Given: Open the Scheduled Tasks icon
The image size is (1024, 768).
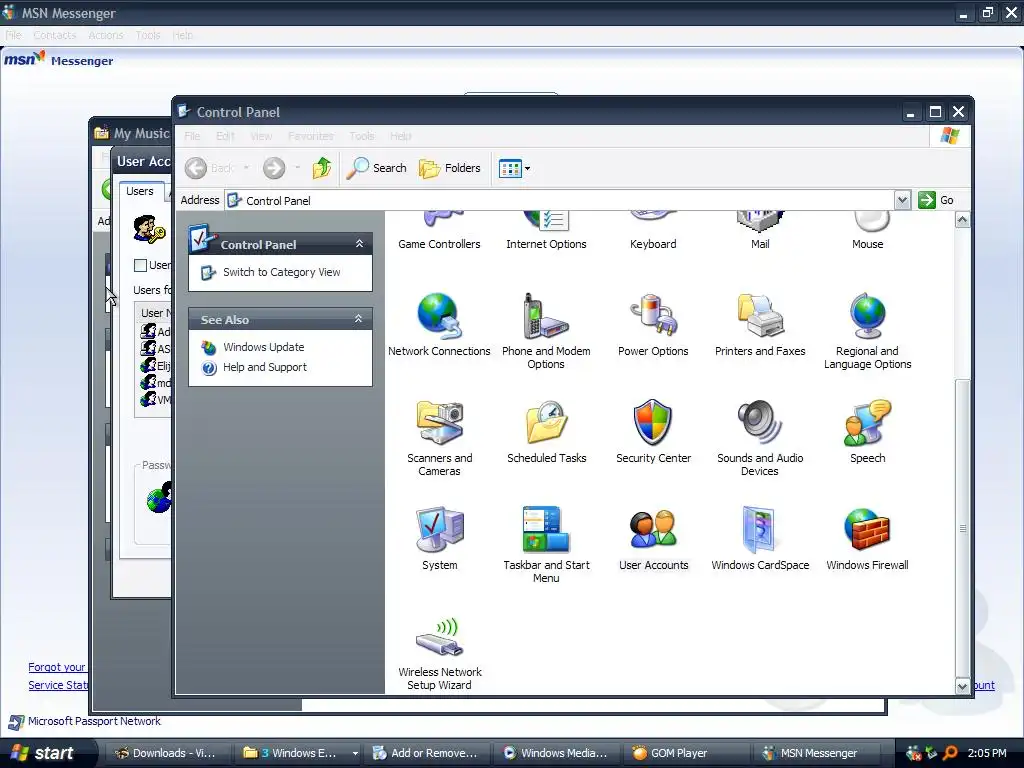Looking at the screenshot, I should (546, 432).
